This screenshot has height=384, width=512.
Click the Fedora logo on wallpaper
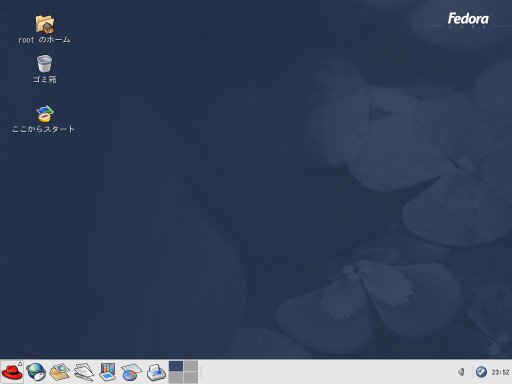(468, 20)
